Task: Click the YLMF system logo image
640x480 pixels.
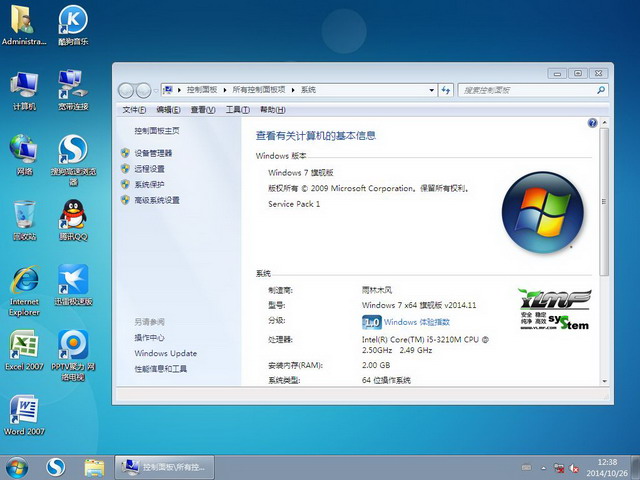Action: [x=555, y=309]
